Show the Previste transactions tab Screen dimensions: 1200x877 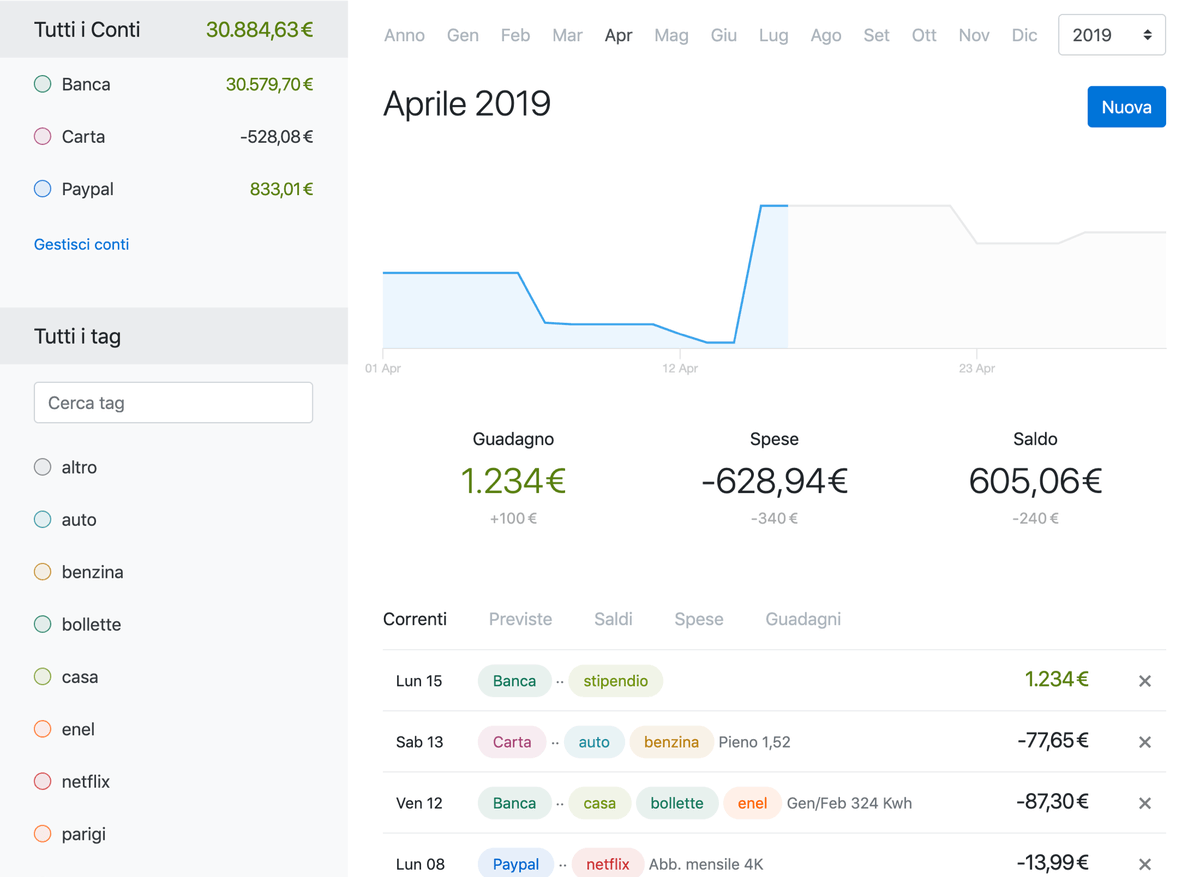pos(520,619)
